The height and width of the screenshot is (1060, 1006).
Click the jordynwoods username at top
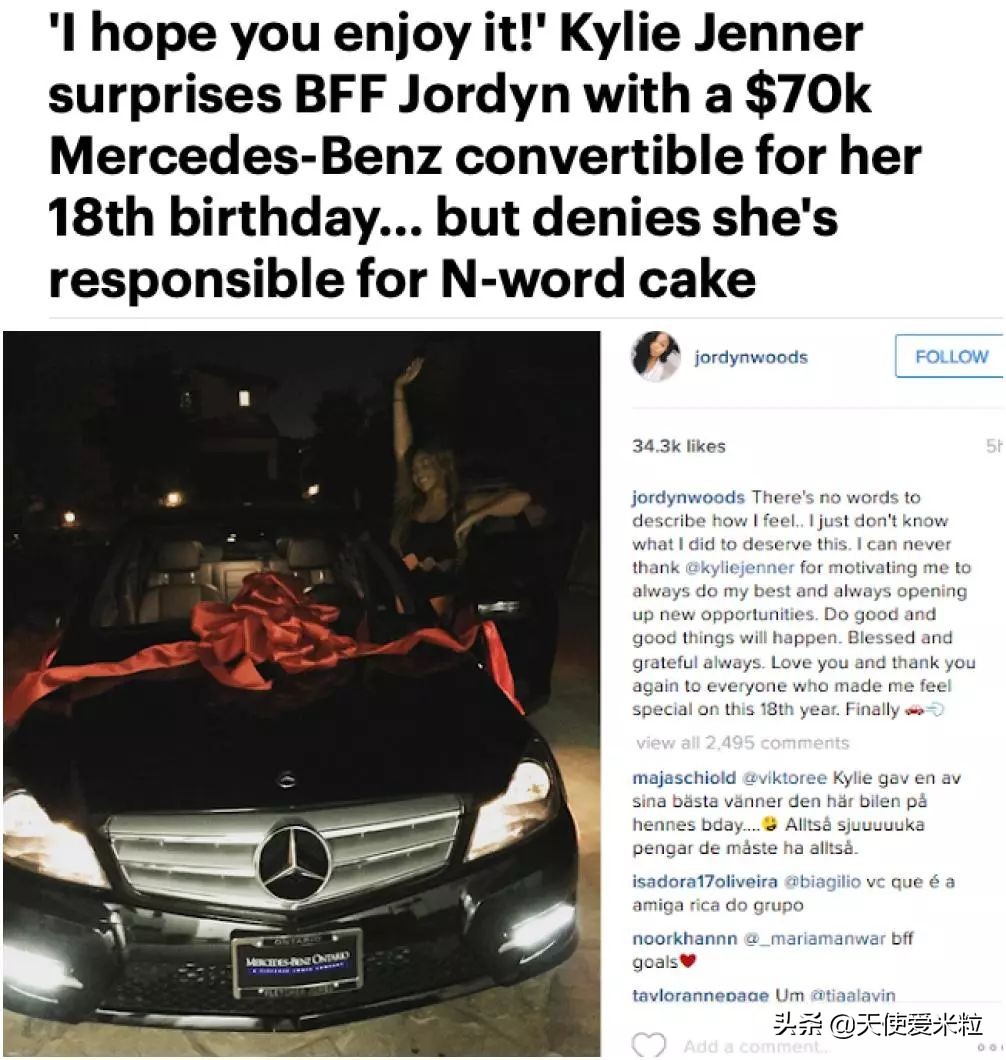coord(750,357)
